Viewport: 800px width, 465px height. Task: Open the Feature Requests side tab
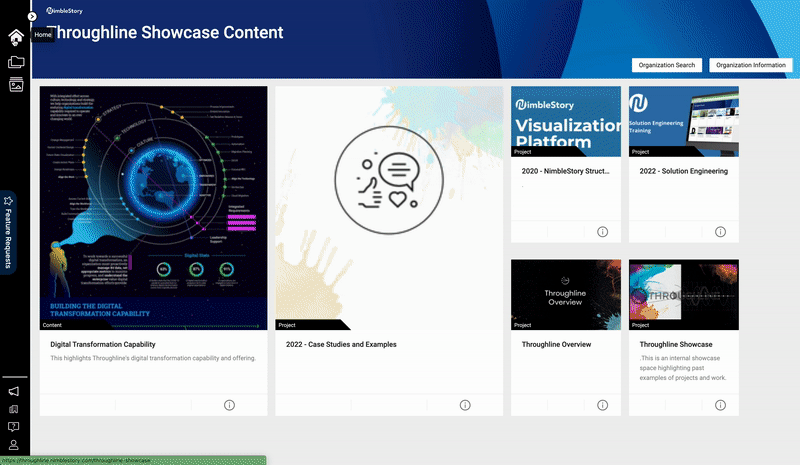(x=8, y=232)
